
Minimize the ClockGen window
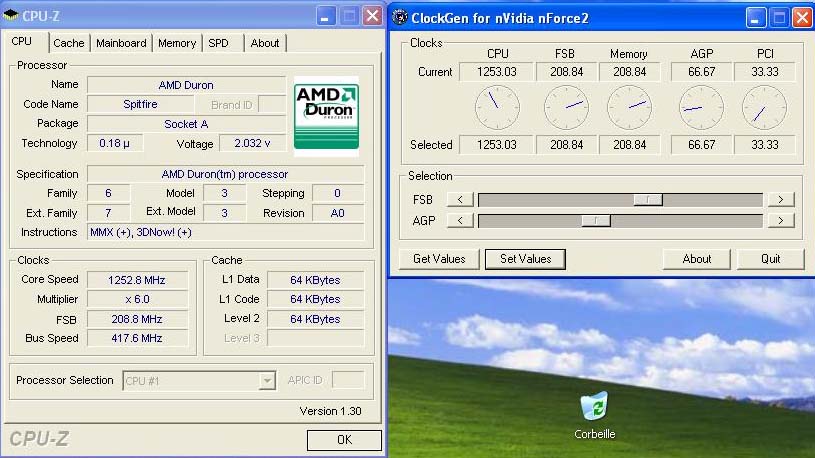click(x=755, y=18)
